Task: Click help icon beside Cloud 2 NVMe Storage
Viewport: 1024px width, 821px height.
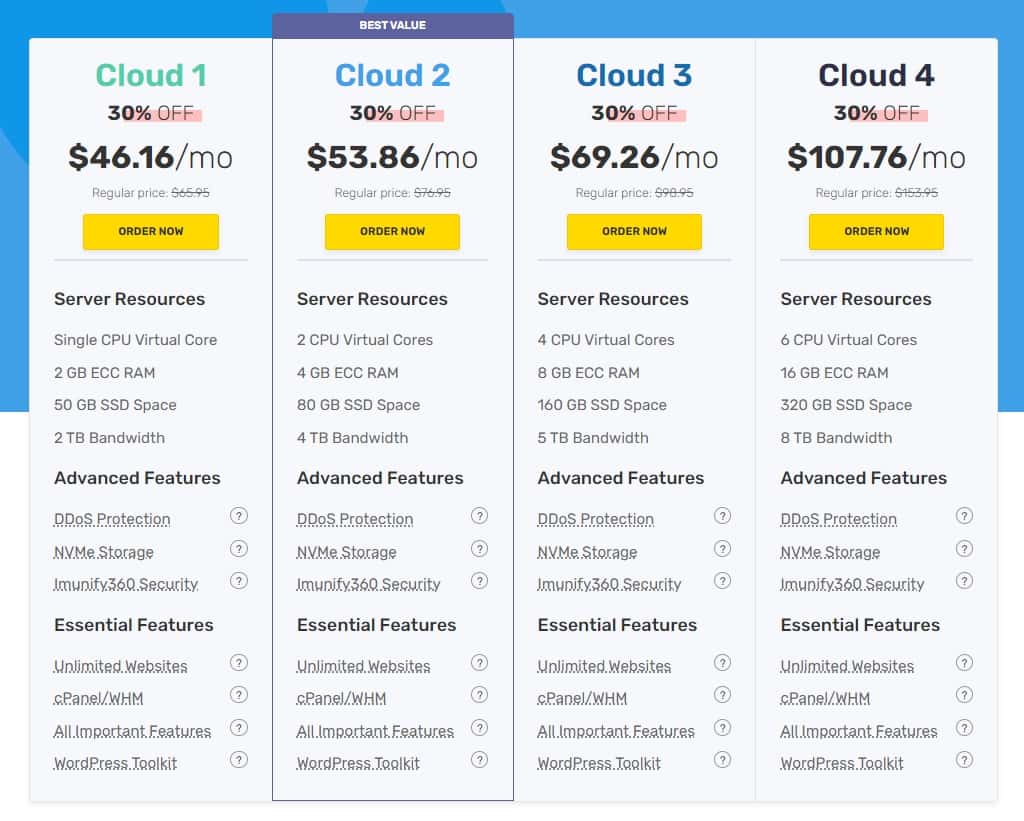Action: tap(480, 549)
